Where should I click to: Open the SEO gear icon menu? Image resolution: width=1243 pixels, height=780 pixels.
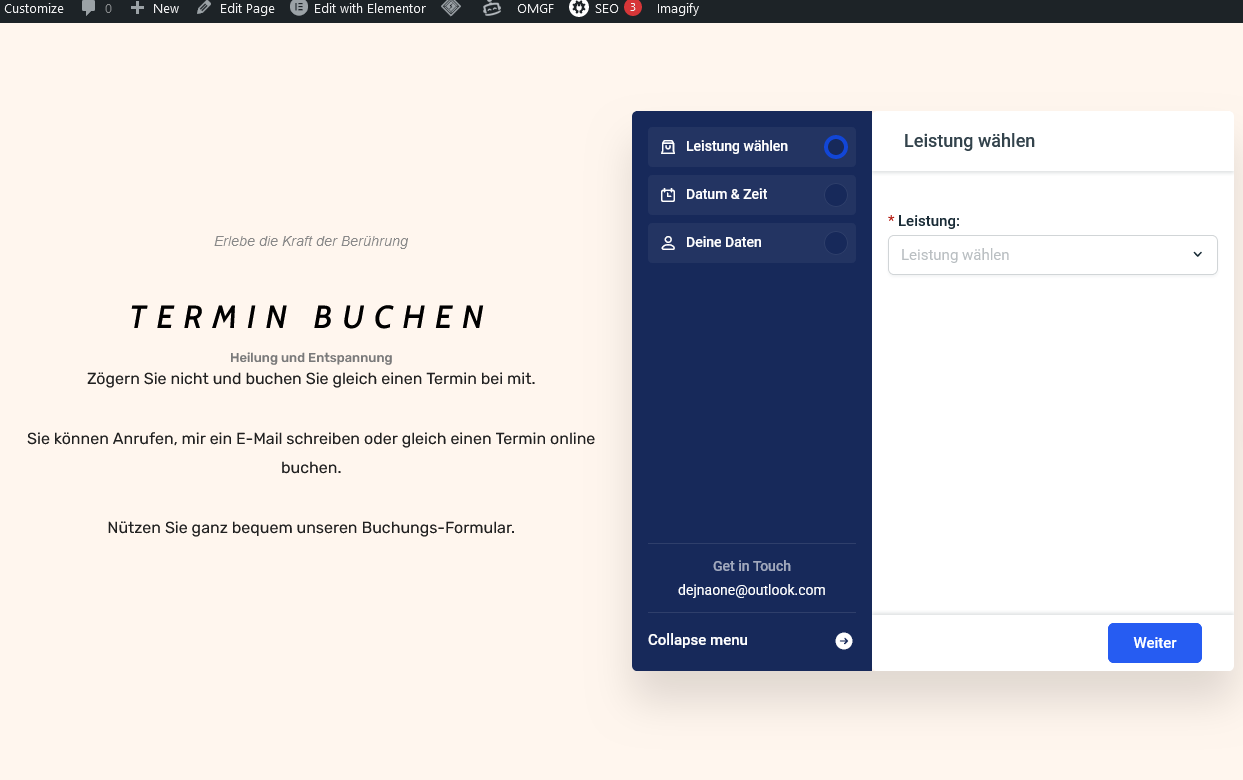(x=580, y=9)
